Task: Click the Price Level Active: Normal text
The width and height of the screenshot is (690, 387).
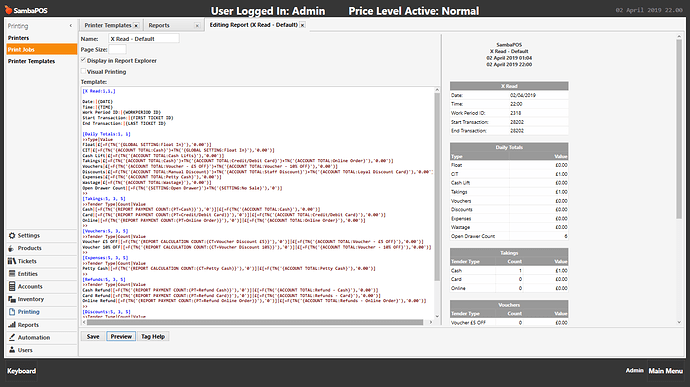Action: tap(414, 11)
